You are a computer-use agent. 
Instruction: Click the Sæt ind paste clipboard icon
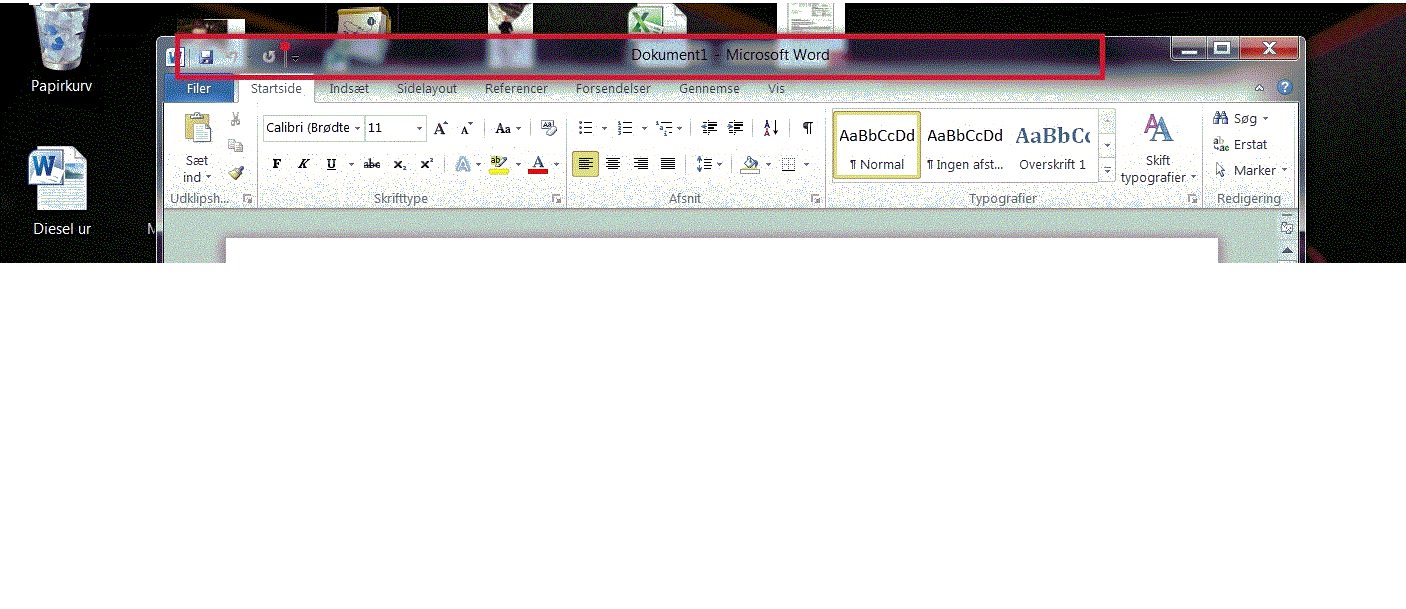coord(198,129)
